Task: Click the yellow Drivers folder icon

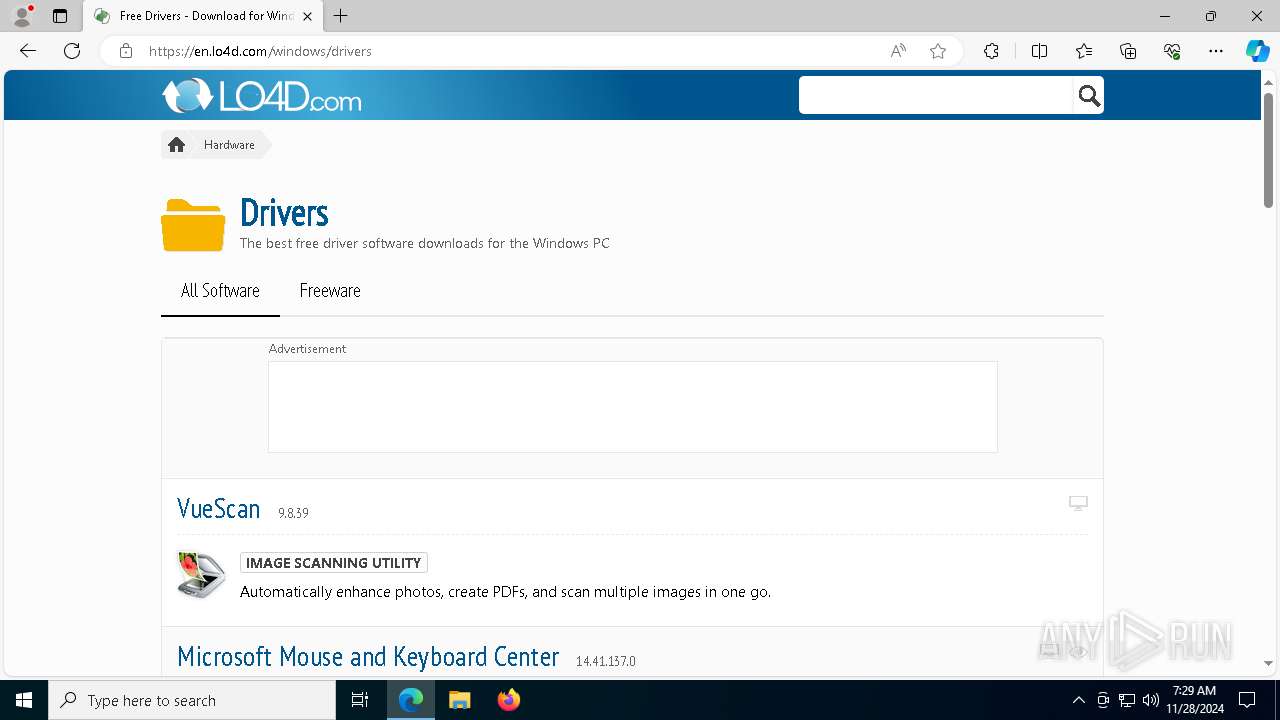Action: point(193,225)
